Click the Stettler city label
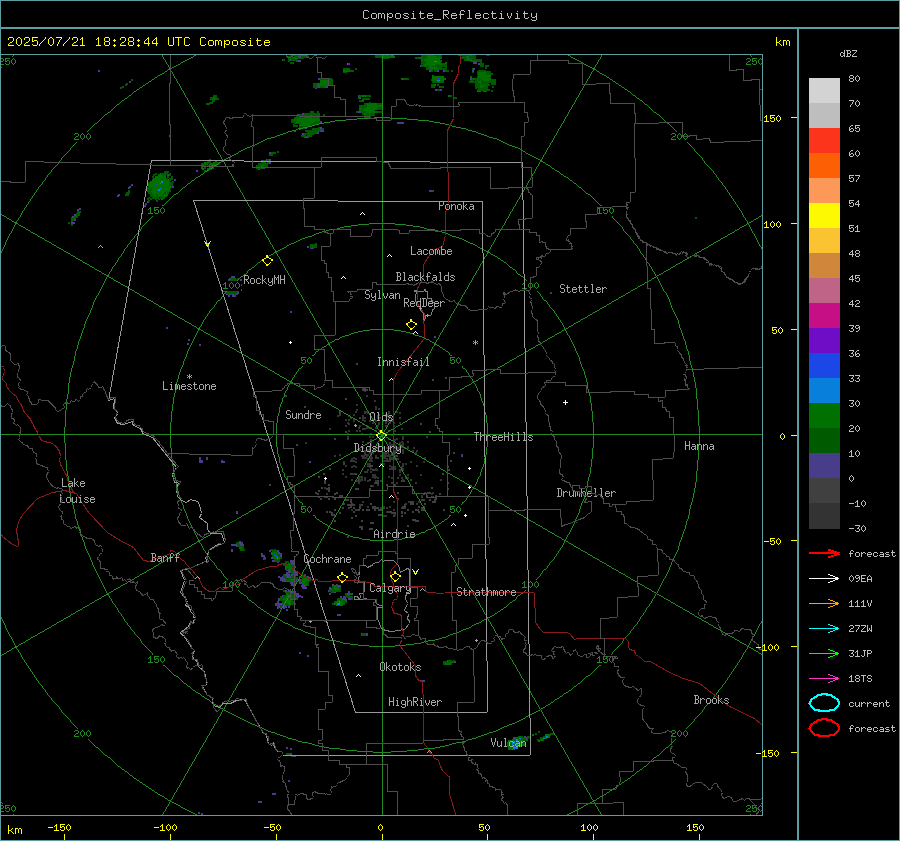Viewport: 900px width, 841px height. click(583, 289)
